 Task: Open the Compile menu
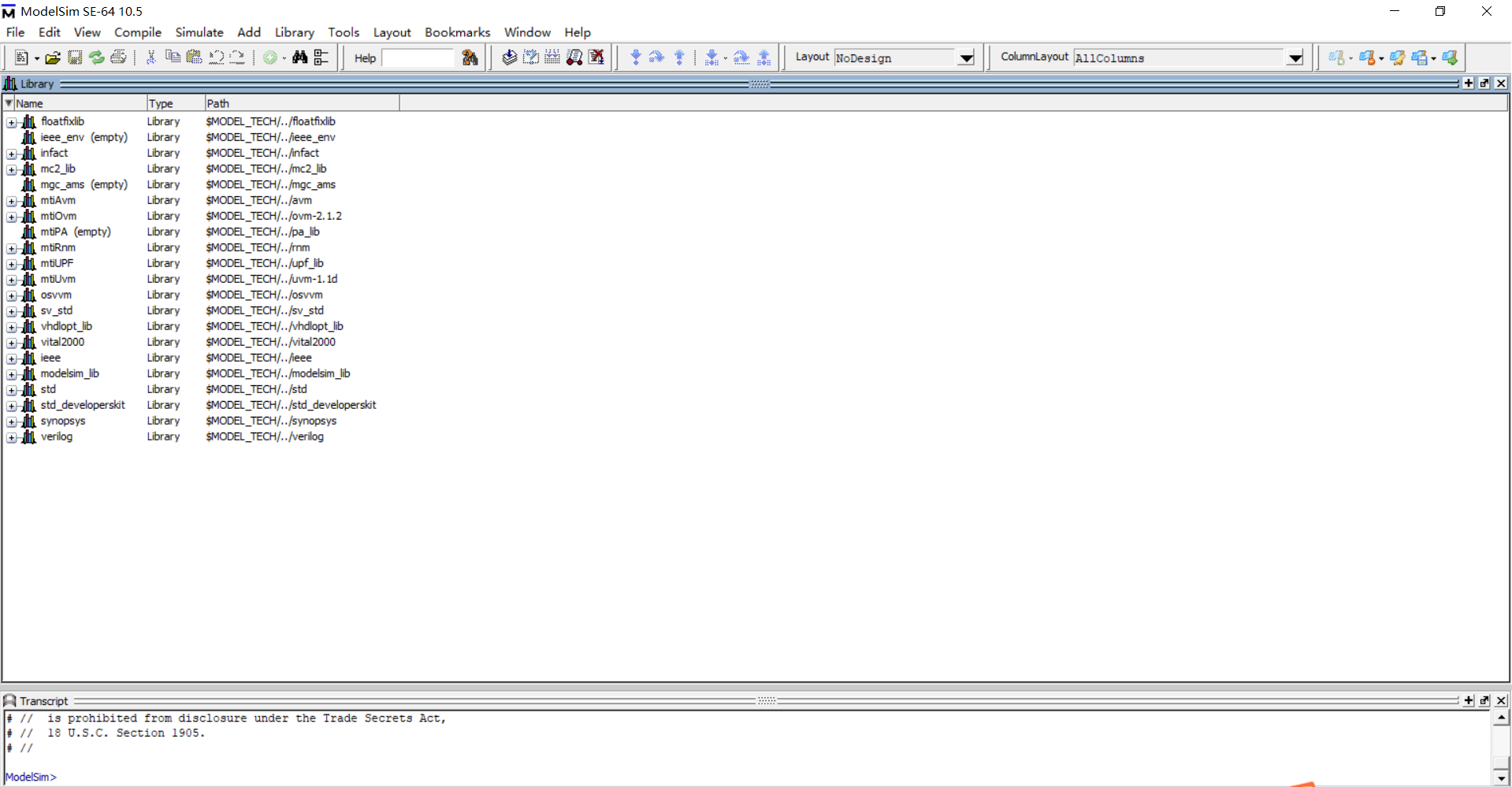click(138, 32)
